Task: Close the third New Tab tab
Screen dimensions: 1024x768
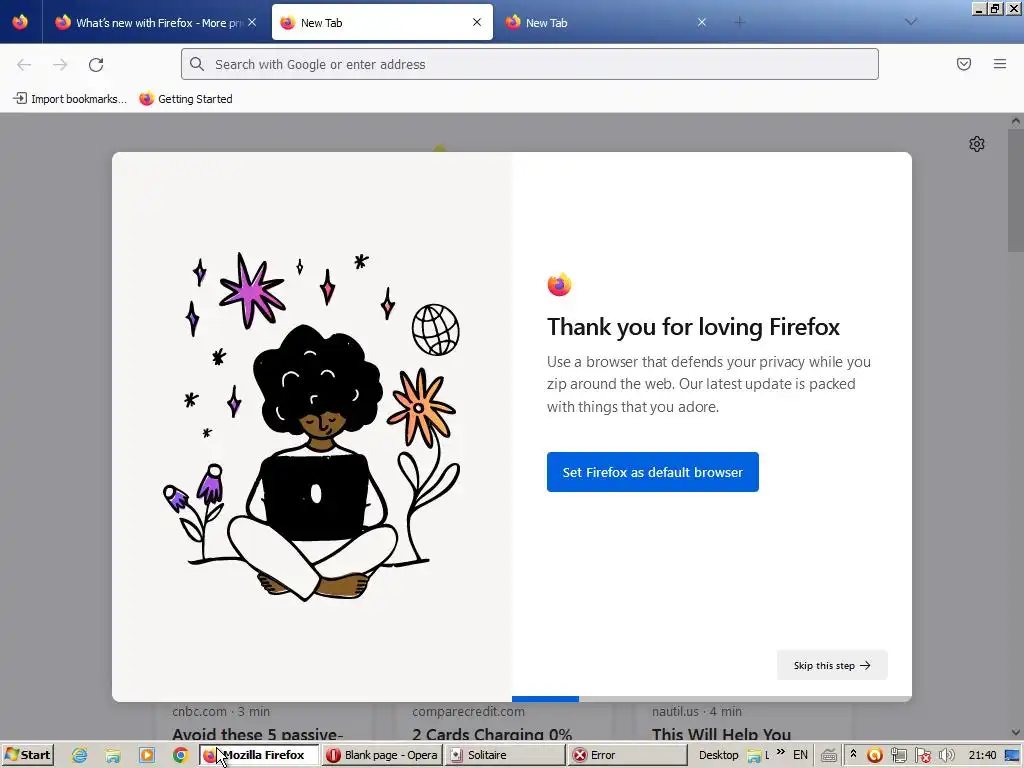Action: (x=701, y=22)
